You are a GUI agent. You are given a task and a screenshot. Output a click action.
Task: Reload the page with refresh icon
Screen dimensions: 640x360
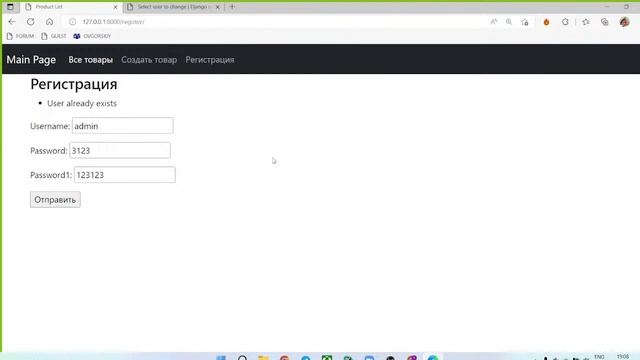pyautogui.click(x=31, y=22)
